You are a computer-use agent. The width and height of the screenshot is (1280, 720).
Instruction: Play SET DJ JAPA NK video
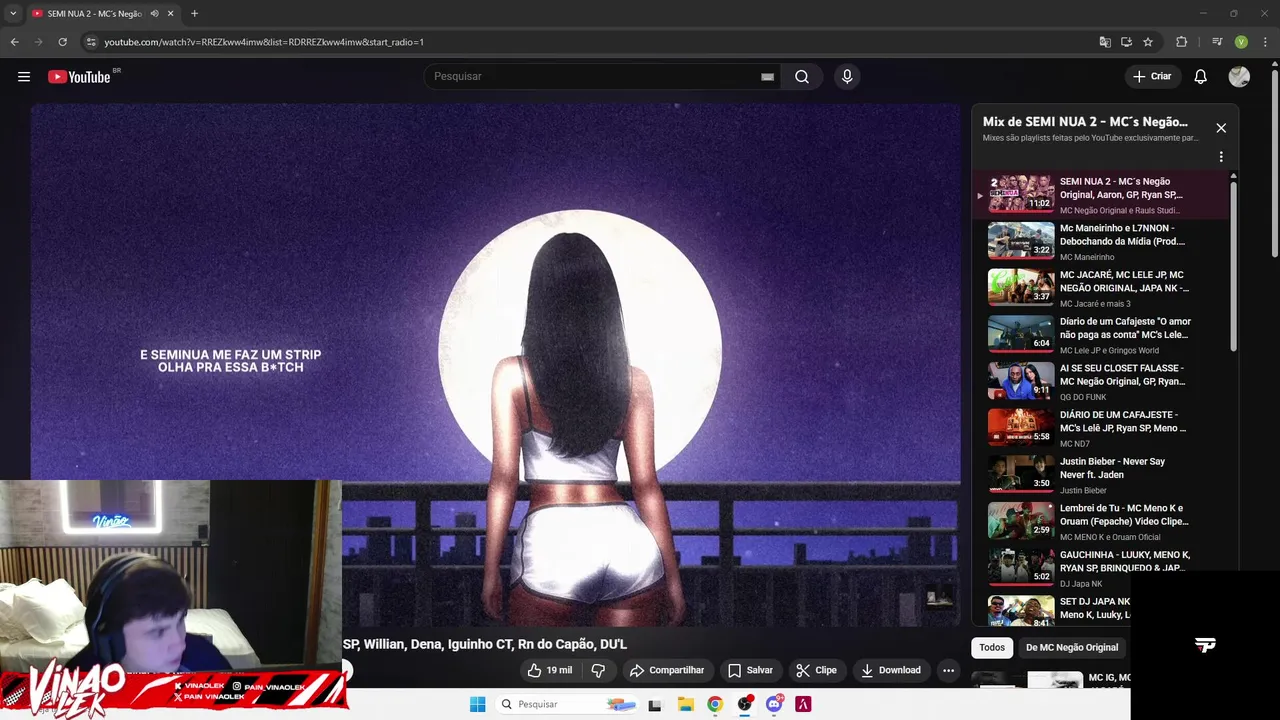click(1058, 610)
